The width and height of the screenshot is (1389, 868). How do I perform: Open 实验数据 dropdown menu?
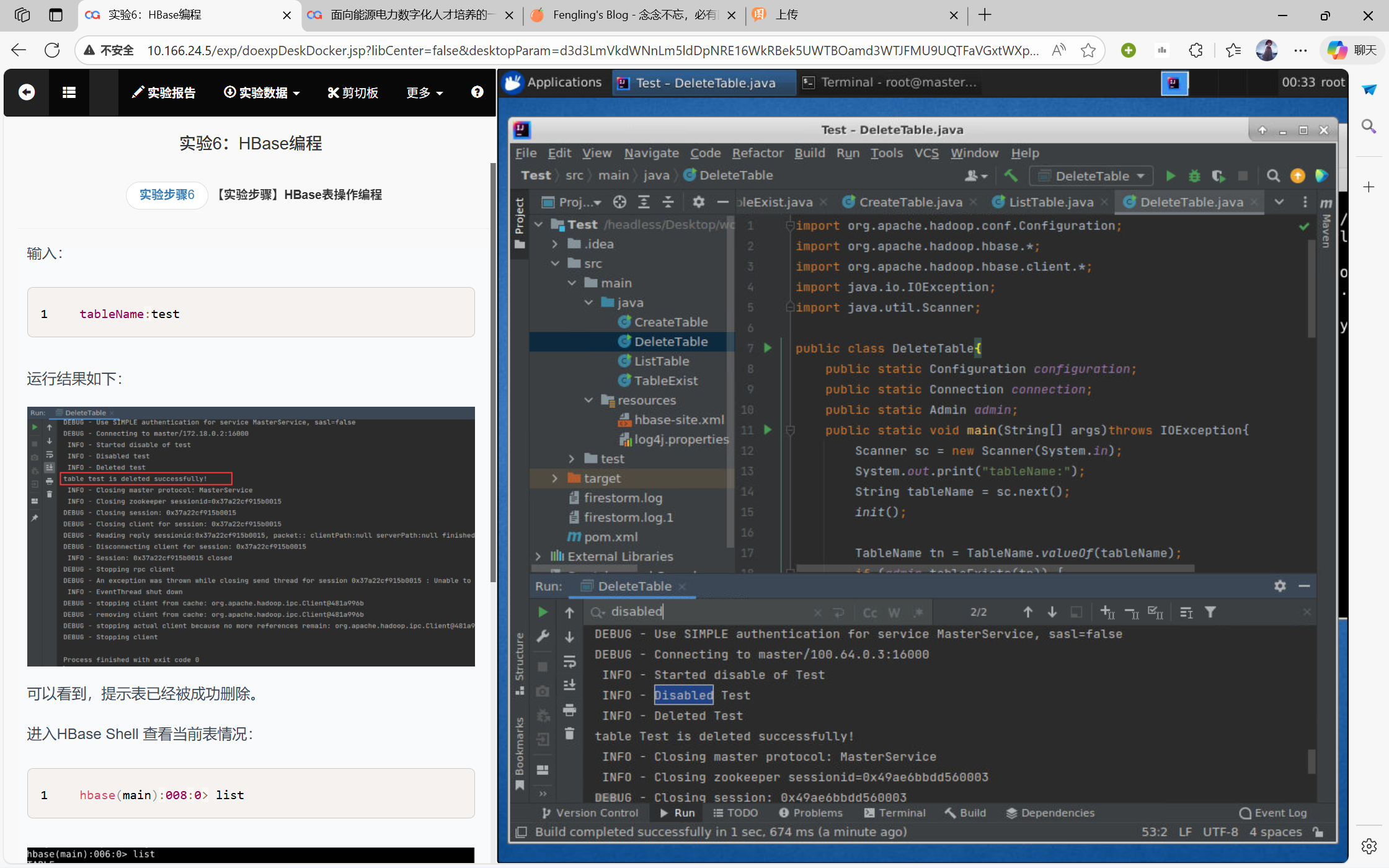click(x=262, y=92)
